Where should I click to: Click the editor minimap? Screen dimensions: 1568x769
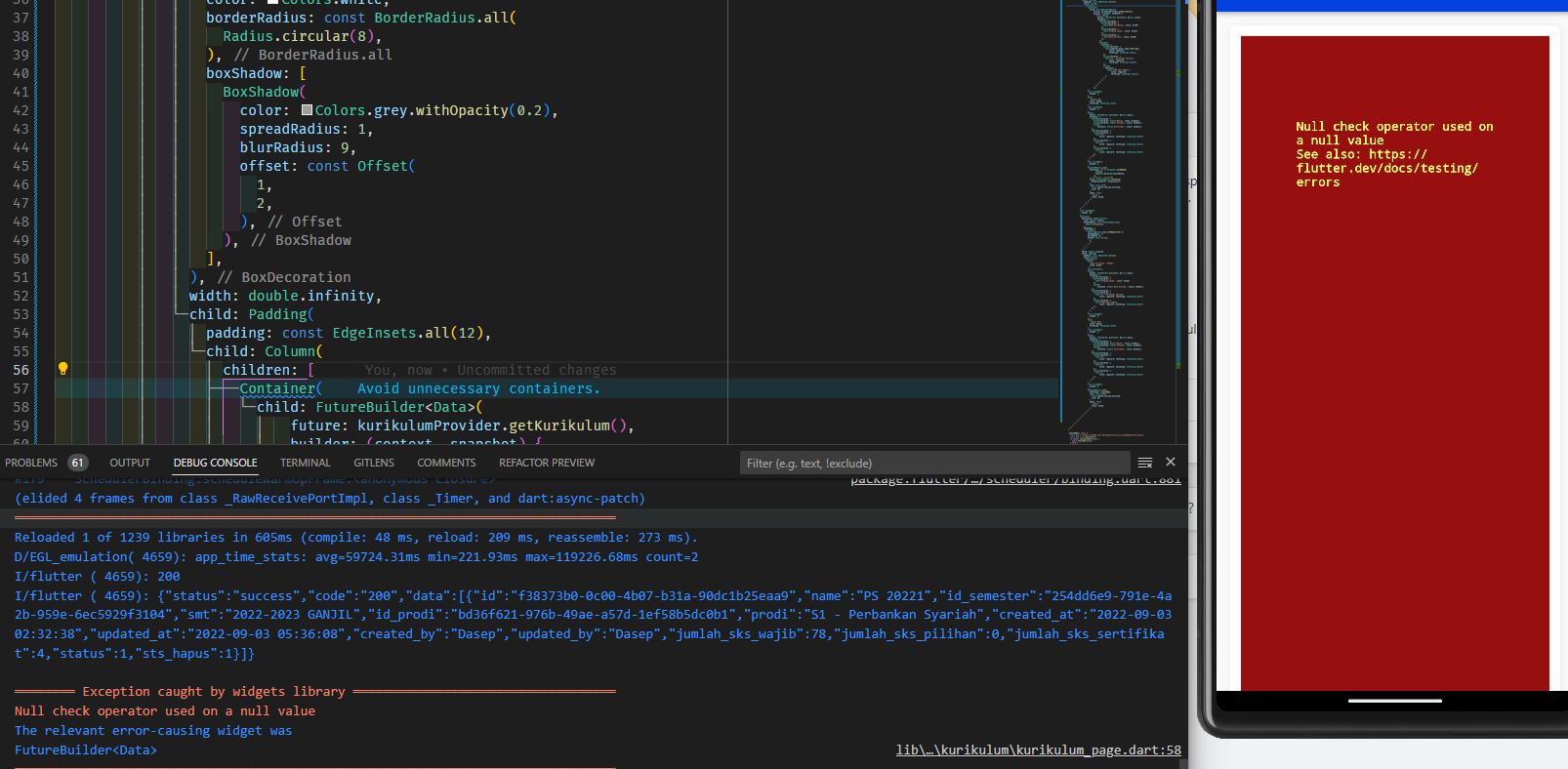(x=1120, y=223)
